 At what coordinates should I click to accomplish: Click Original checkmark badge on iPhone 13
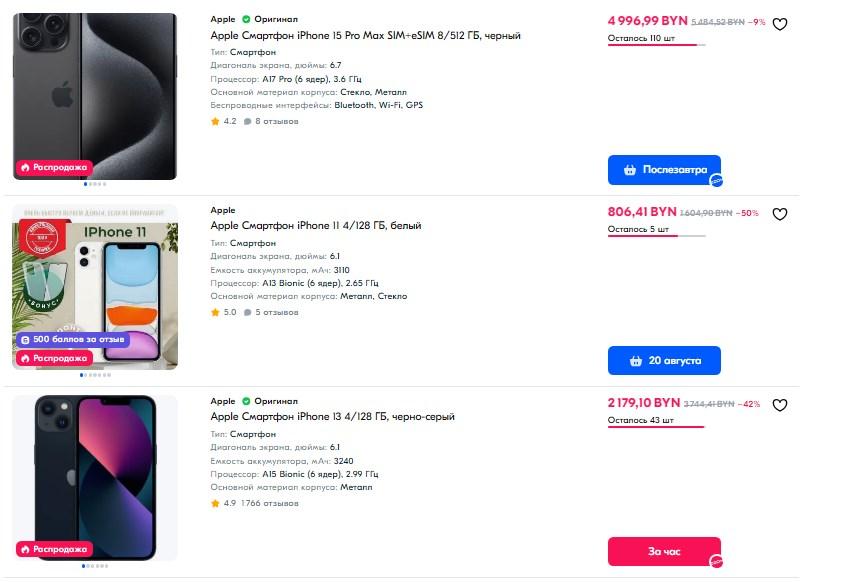point(246,401)
